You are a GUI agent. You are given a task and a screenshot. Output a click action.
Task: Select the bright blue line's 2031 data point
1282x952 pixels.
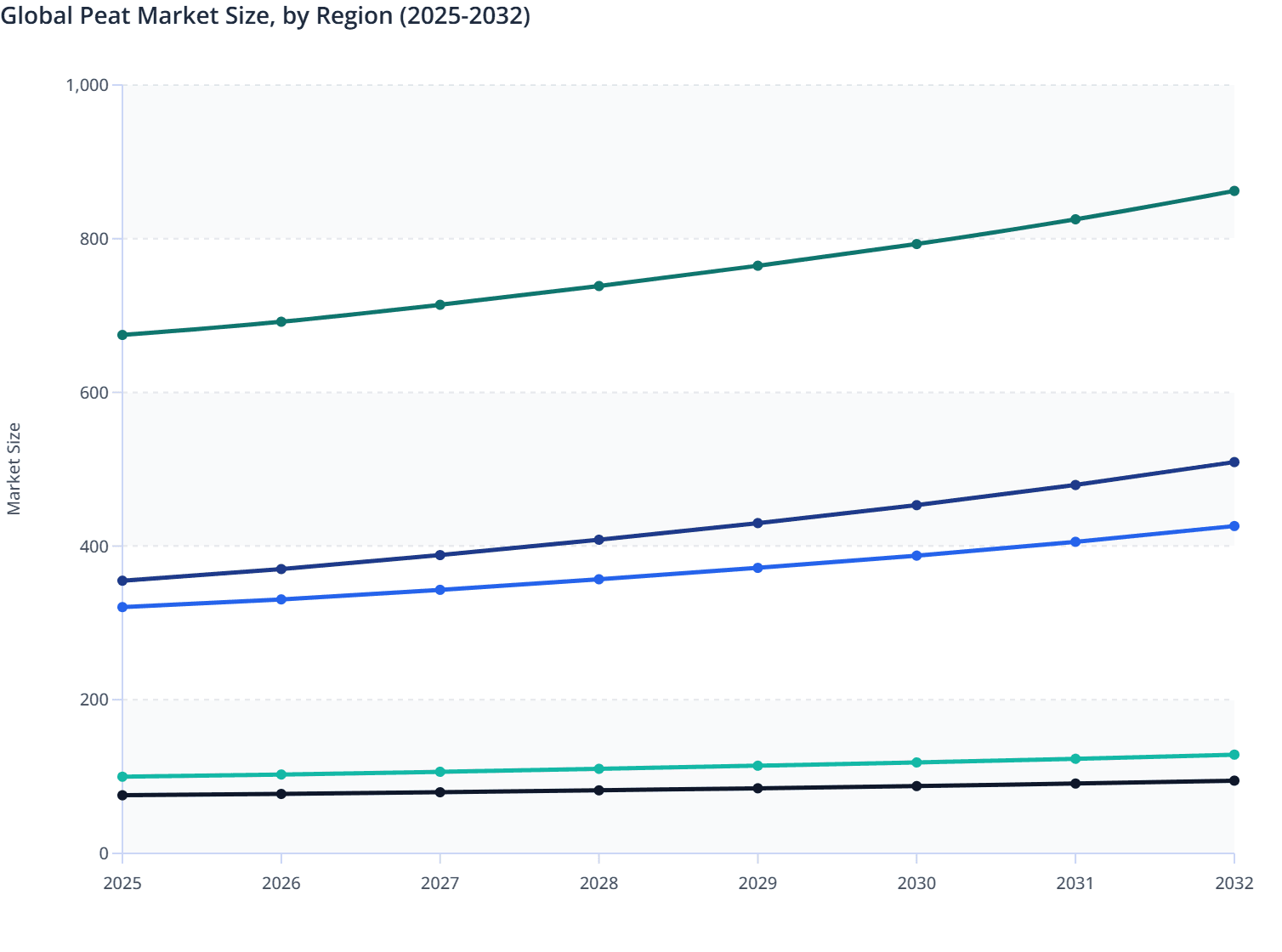[1075, 541]
